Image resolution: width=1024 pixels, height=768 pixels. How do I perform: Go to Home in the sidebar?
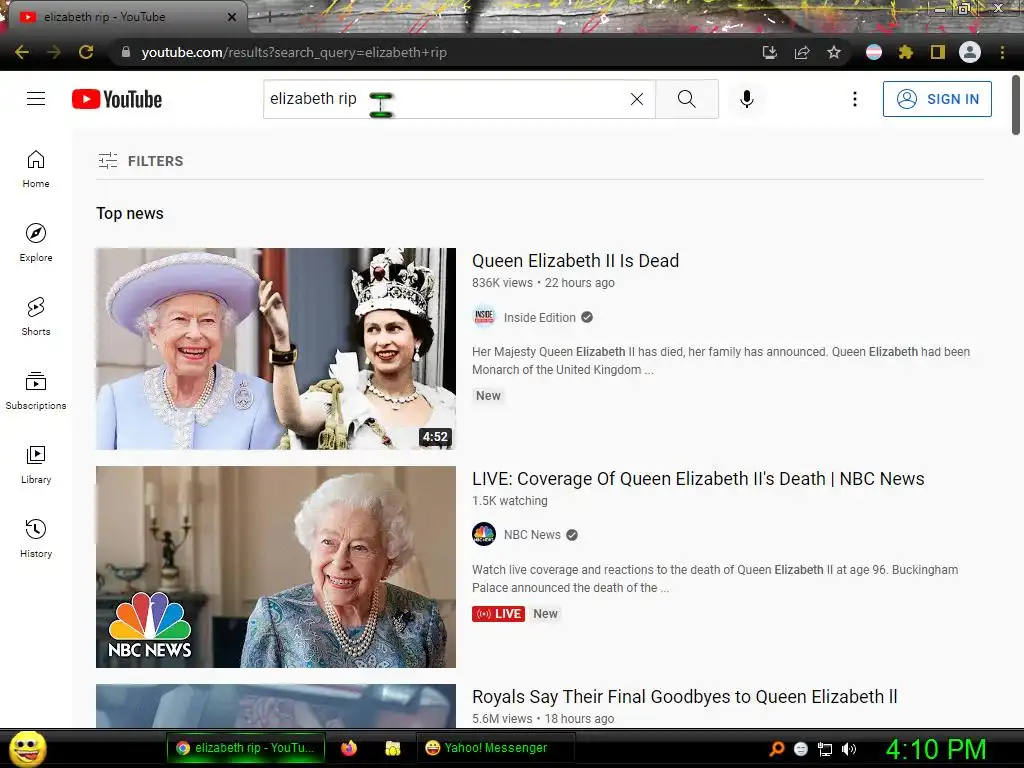[36, 168]
